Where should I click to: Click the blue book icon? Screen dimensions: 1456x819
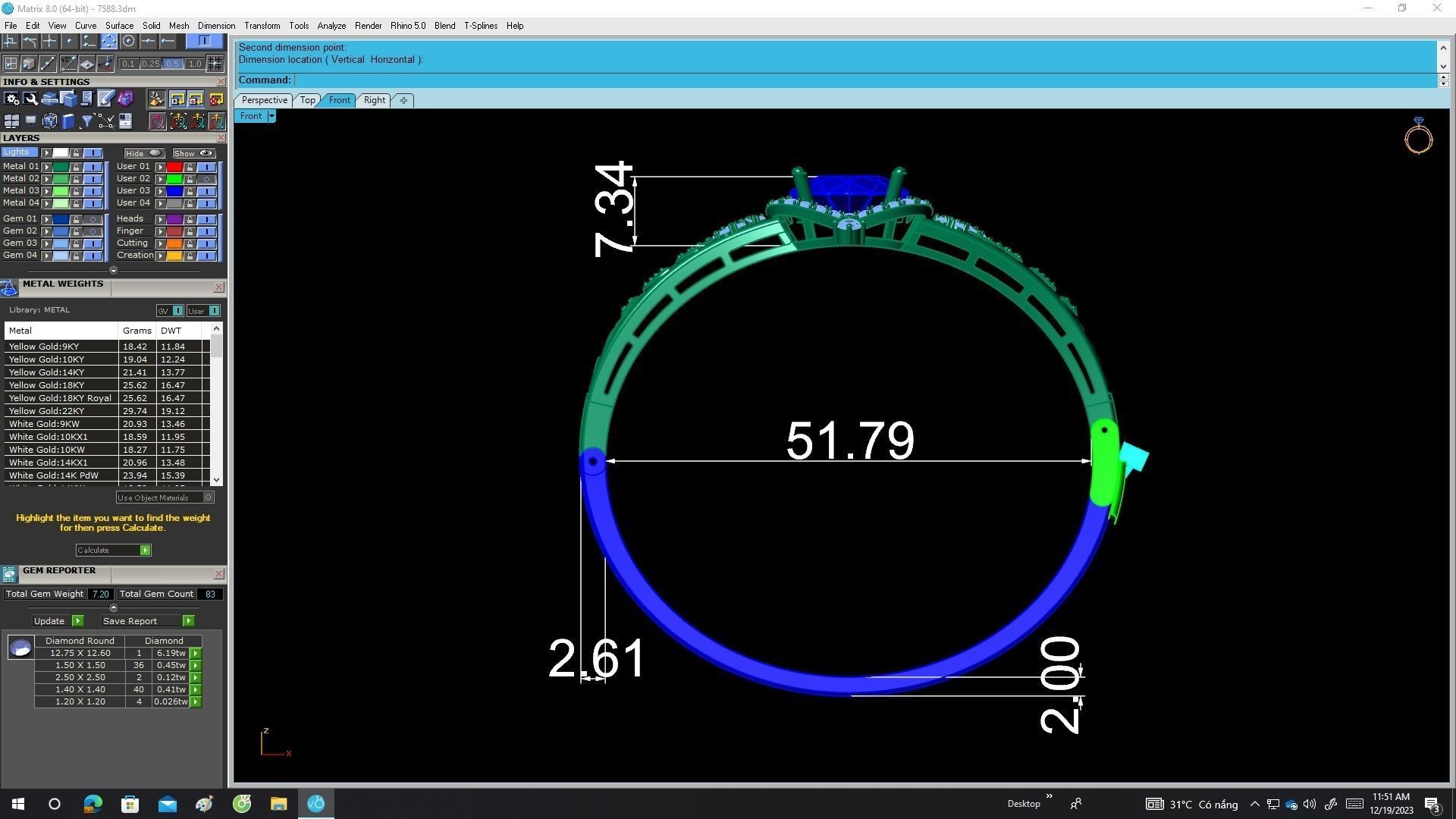[x=68, y=121]
